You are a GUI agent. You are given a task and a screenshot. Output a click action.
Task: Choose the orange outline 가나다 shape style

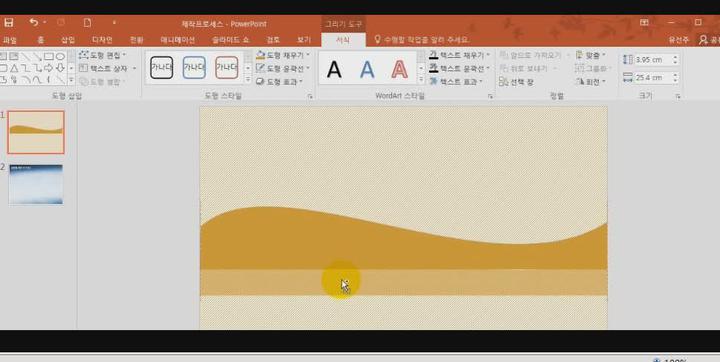(227, 68)
